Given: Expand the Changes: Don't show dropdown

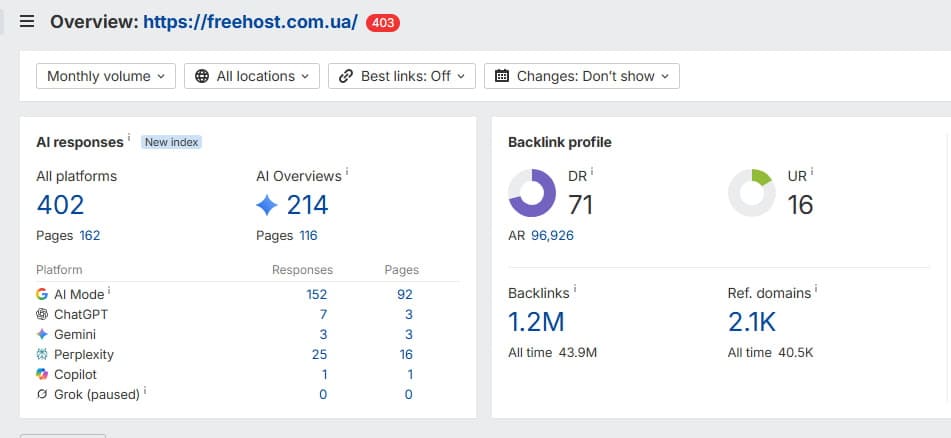Looking at the screenshot, I should tap(582, 76).
